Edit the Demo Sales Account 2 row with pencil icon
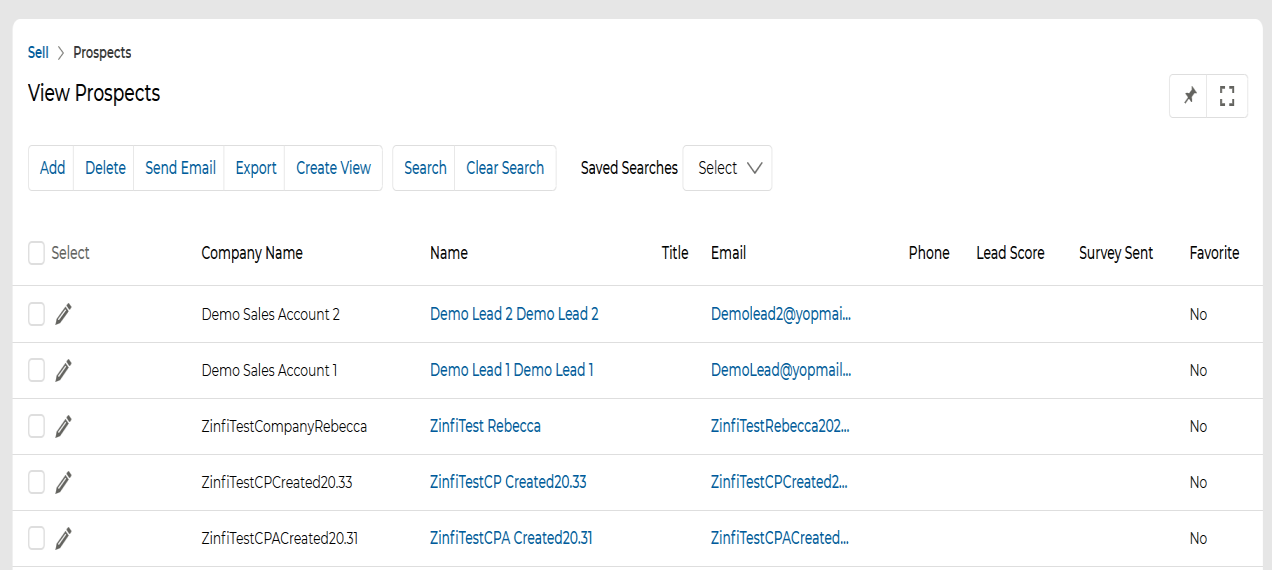1272x570 pixels. [x=63, y=314]
